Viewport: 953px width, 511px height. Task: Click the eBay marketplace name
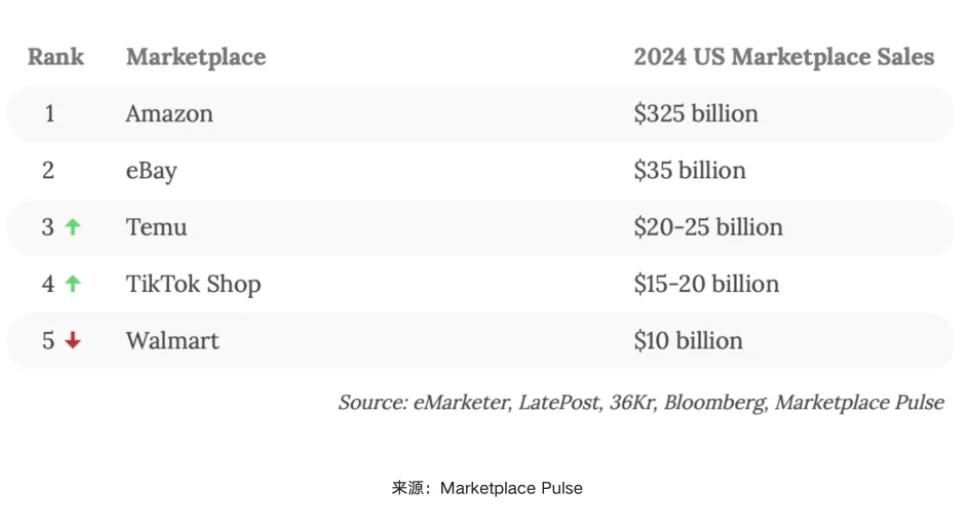pos(151,171)
